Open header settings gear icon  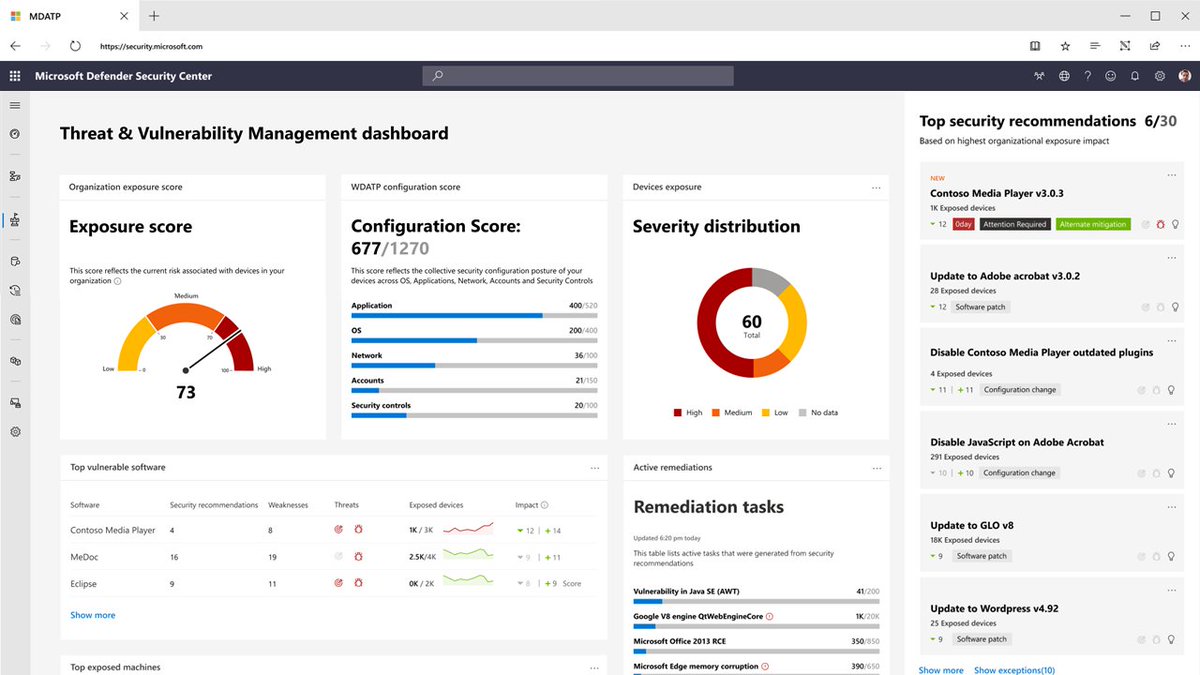(1160, 76)
